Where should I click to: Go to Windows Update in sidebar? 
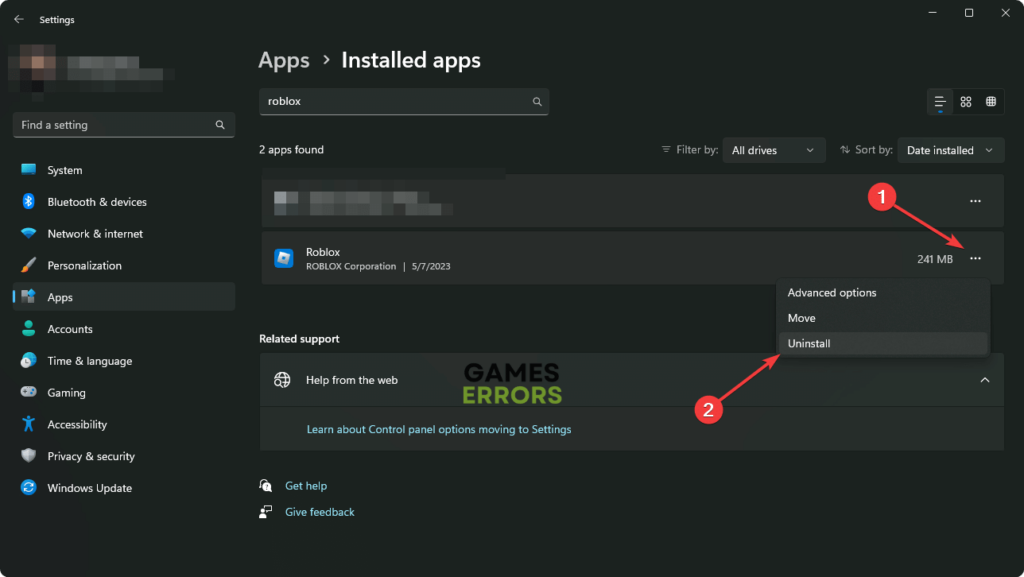click(x=89, y=488)
